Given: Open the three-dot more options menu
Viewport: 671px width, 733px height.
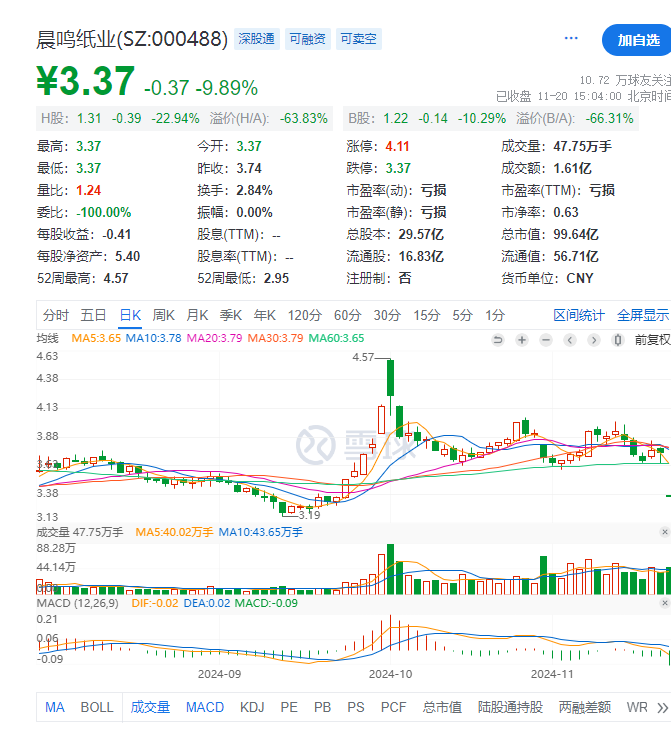Looking at the screenshot, I should [571, 38].
